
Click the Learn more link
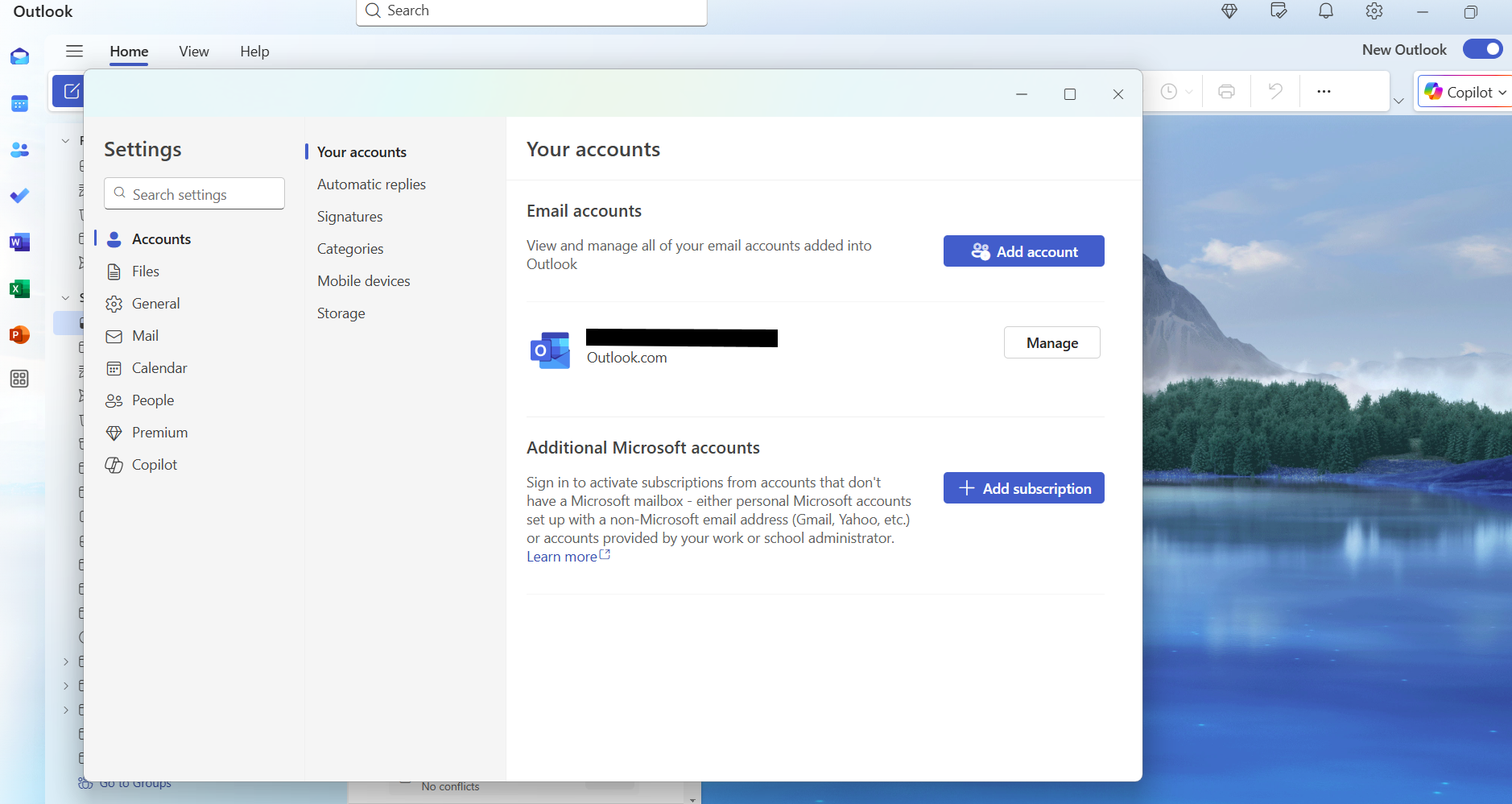click(561, 556)
